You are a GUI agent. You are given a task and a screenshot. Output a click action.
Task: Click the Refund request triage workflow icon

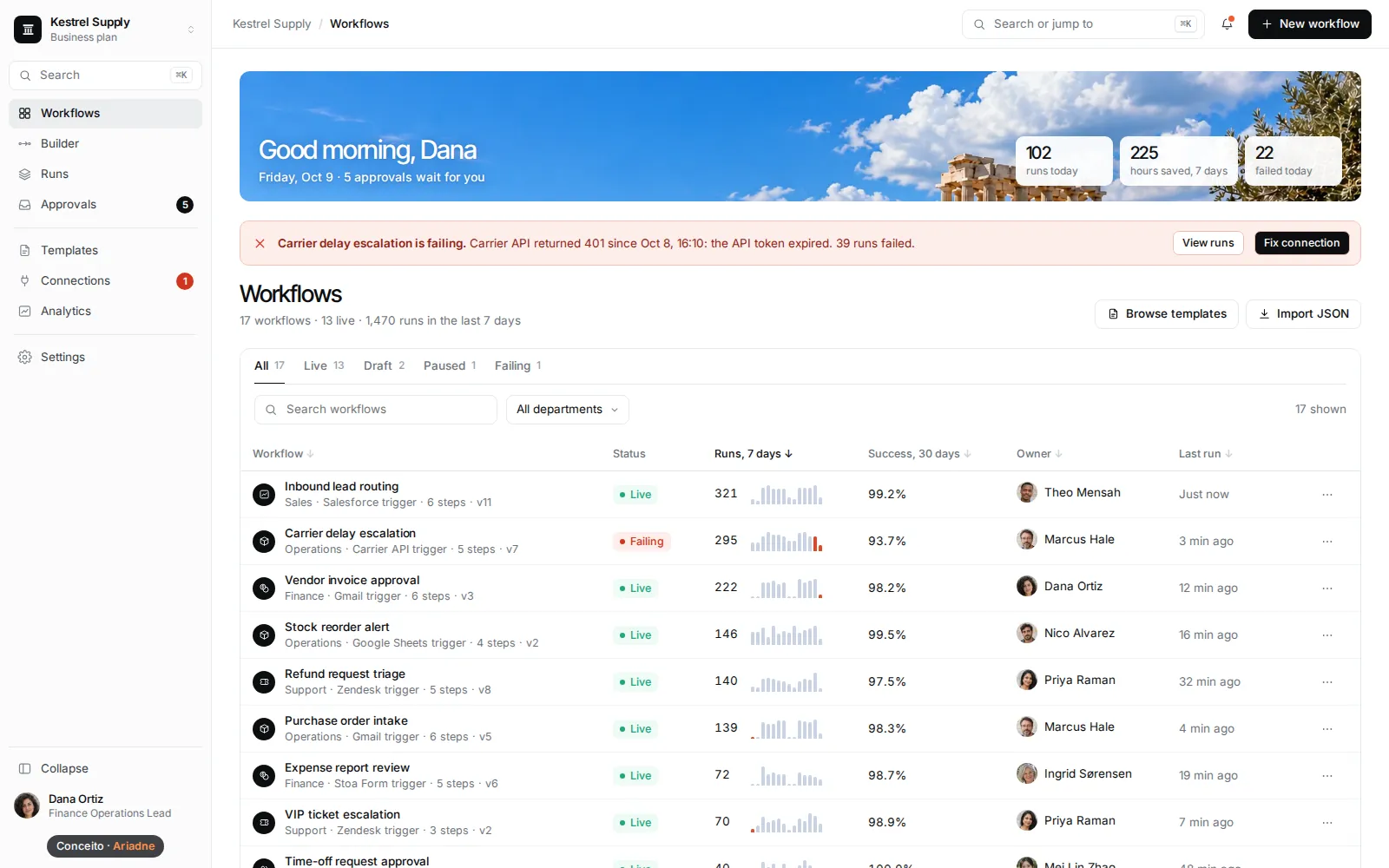tap(264, 682)
